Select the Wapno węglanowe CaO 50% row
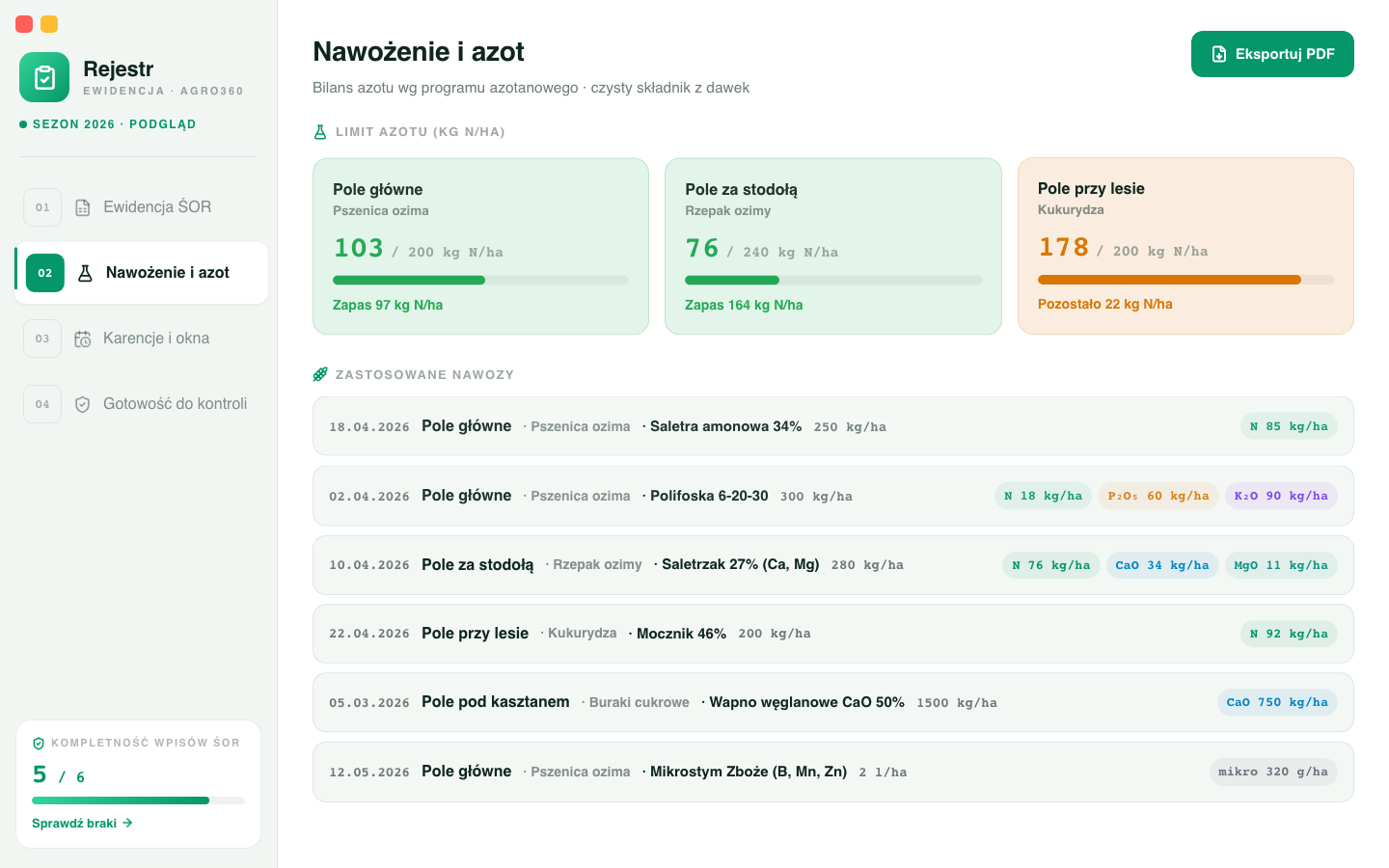1389x868 pixels. [833, 702]
